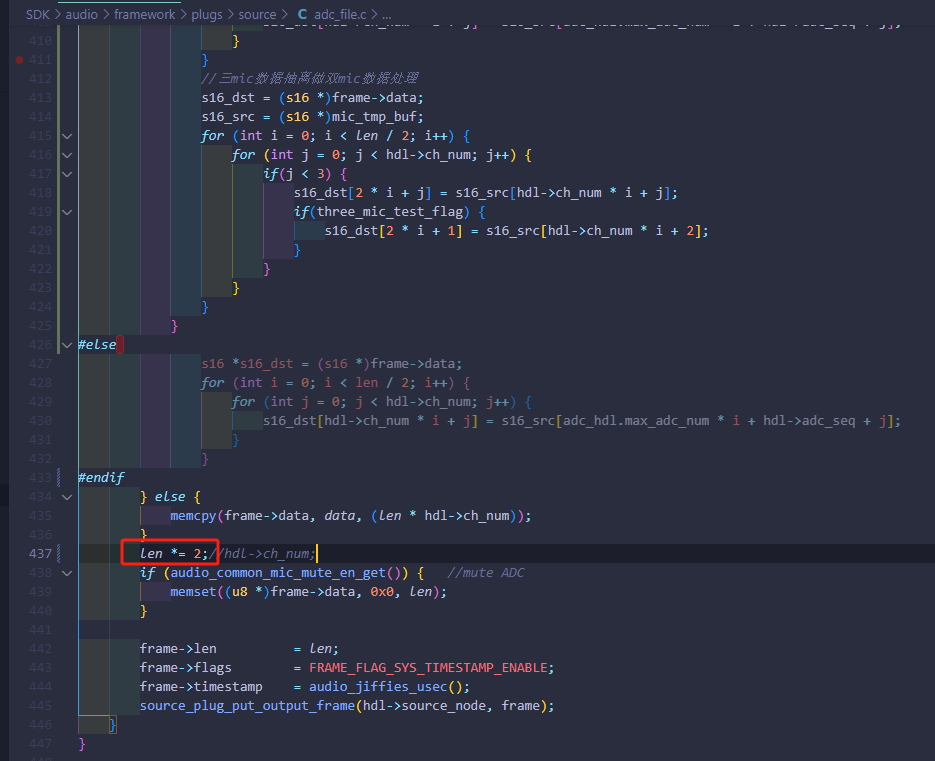Viewport: 935px width, 761px height.
Task: Open the SDK breadcrumb
Action: pos(38,14)
